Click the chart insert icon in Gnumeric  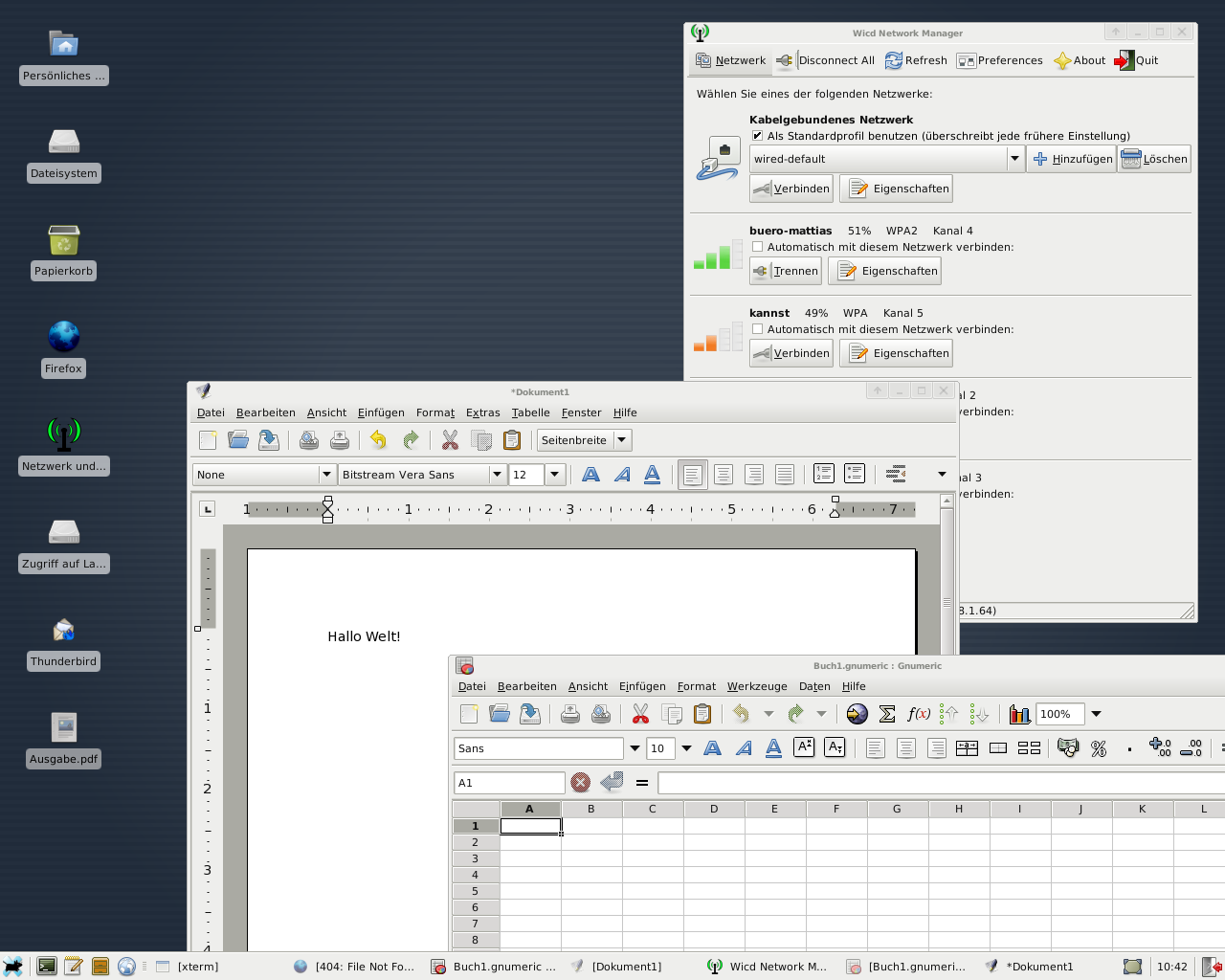coord(1019,714)
